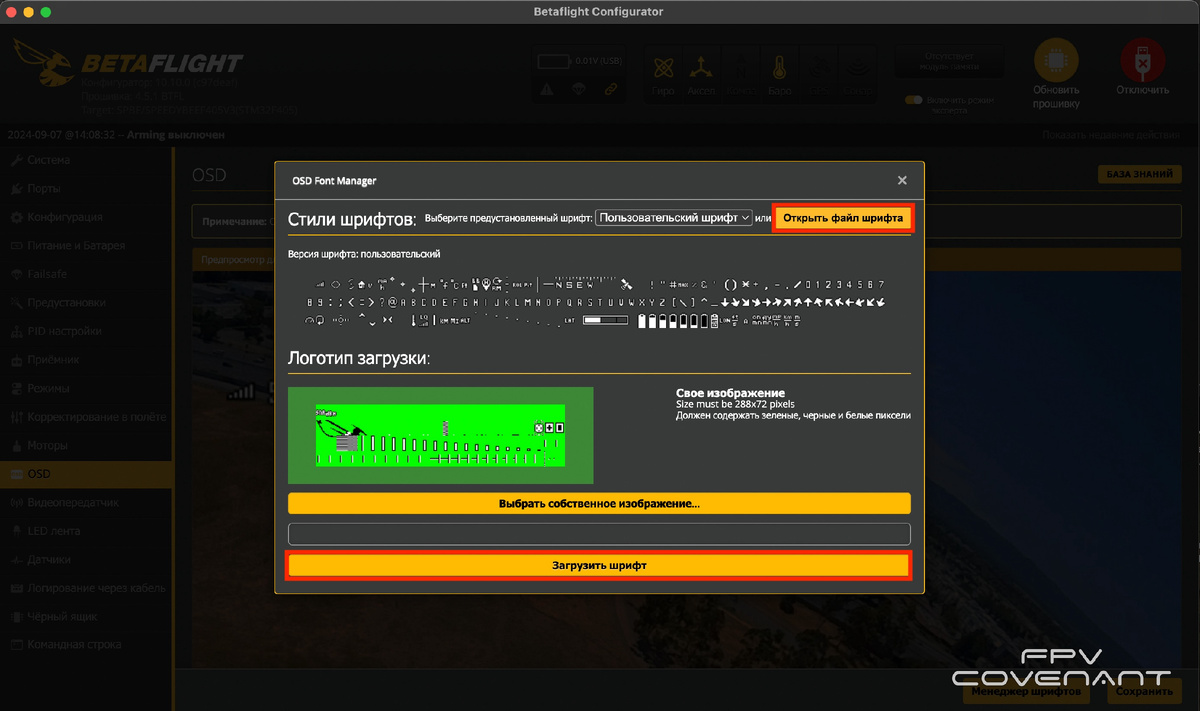Close the OSD Font Manager dialog

902,180
